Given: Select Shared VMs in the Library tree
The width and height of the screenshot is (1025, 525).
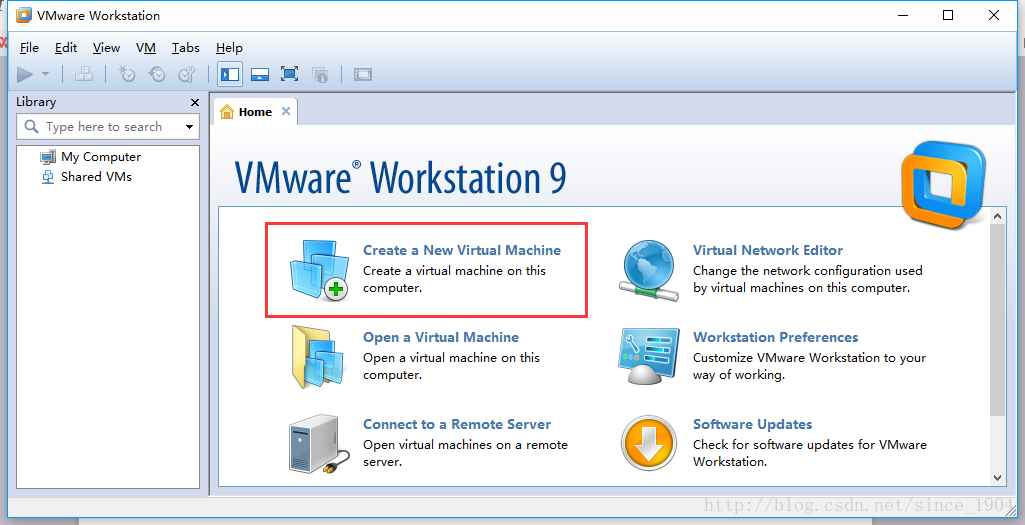Looking at the screenshot, I should click(96, 177).
